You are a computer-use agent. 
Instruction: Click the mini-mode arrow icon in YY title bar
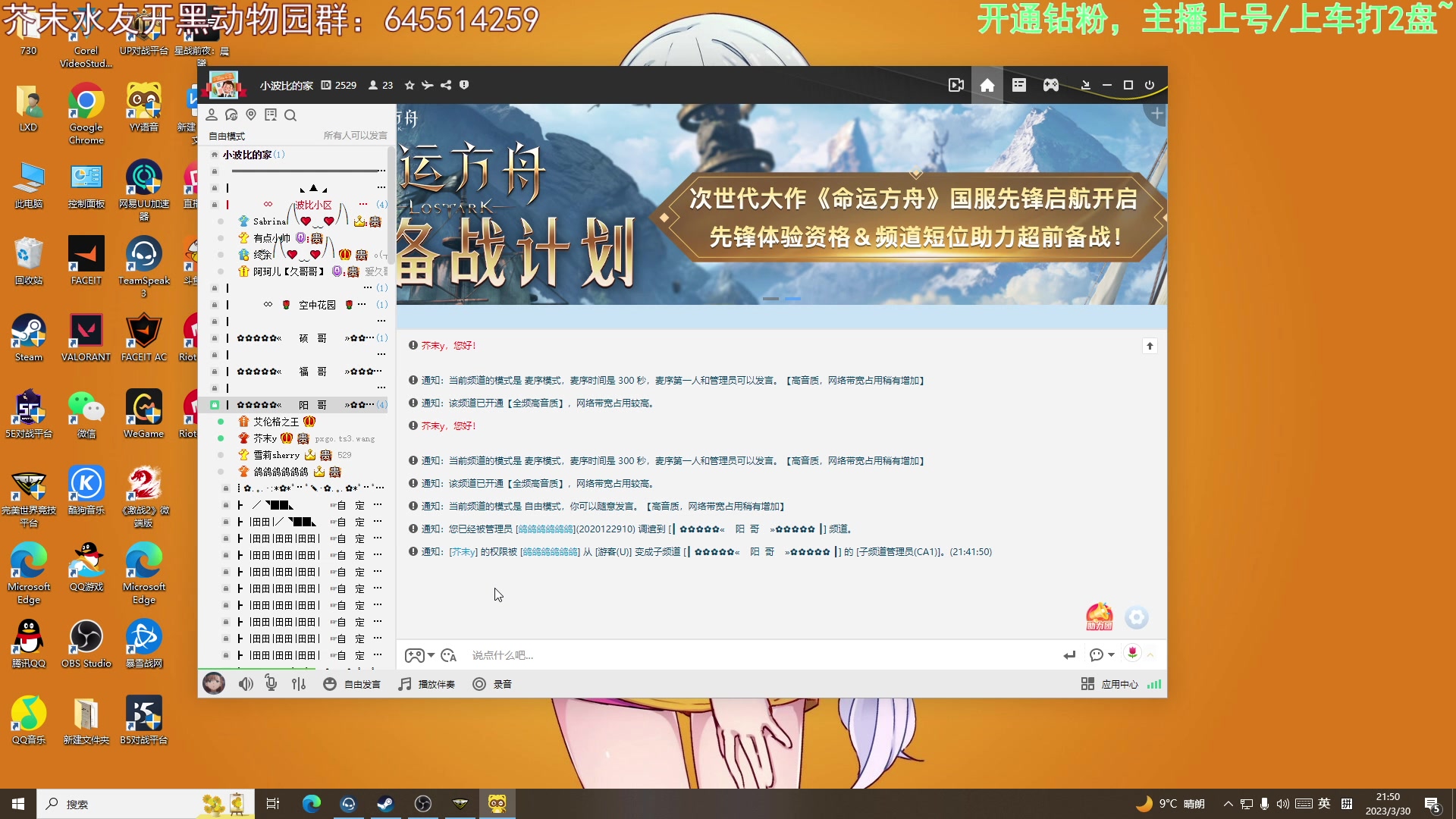[1086, 85]
